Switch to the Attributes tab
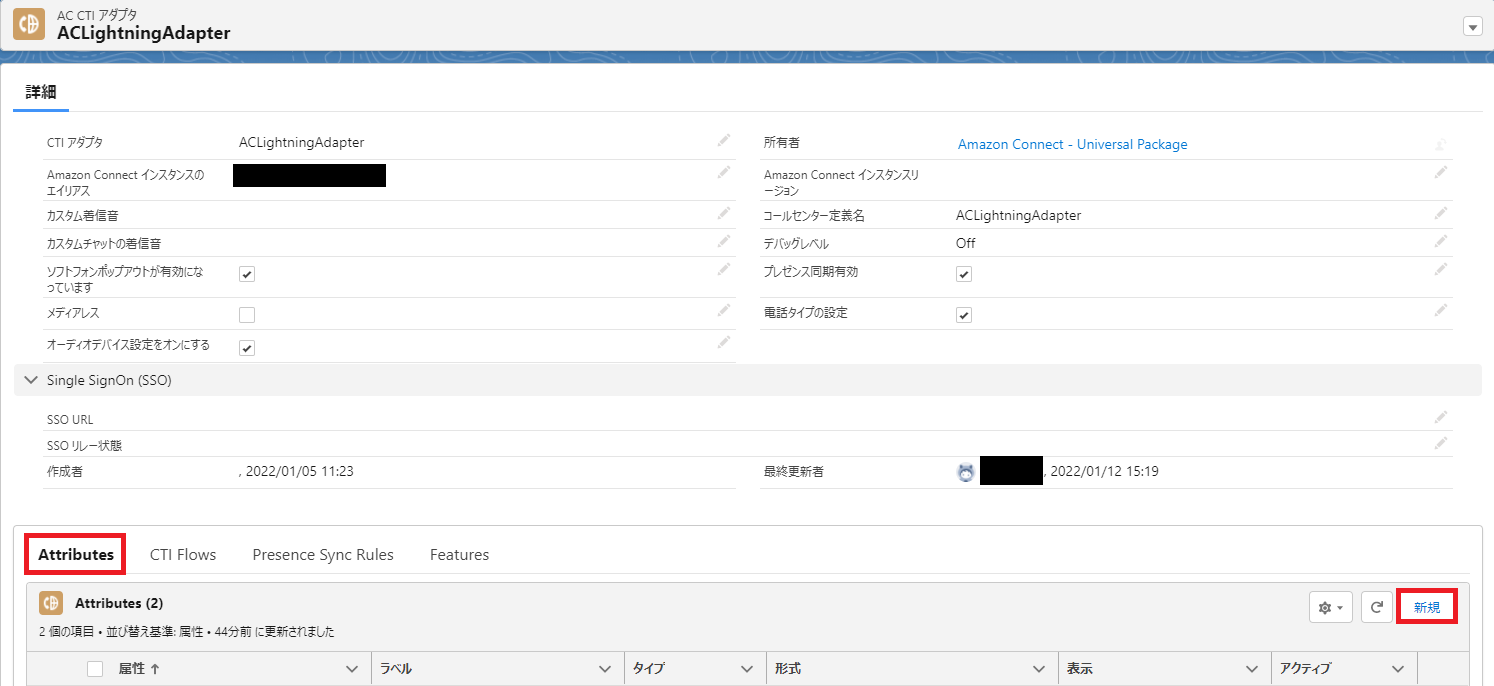Screen dimensions: 1494x686 (76, 554)
